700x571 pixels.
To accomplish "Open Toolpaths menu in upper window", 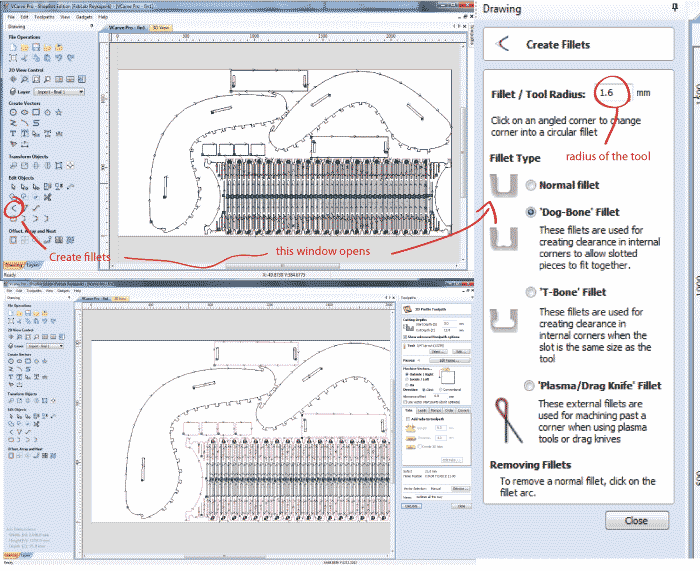I will pos(44,17).
